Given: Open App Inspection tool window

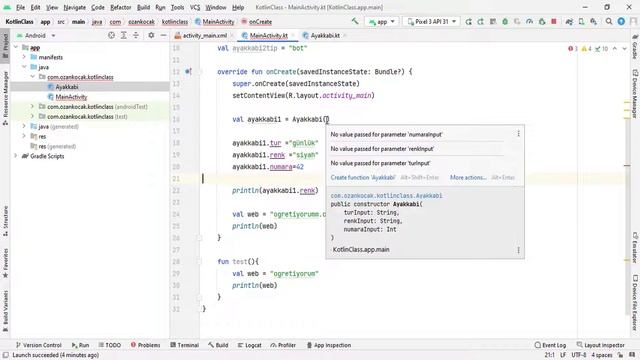Looking at the screenshot, I should coord(329,345).
